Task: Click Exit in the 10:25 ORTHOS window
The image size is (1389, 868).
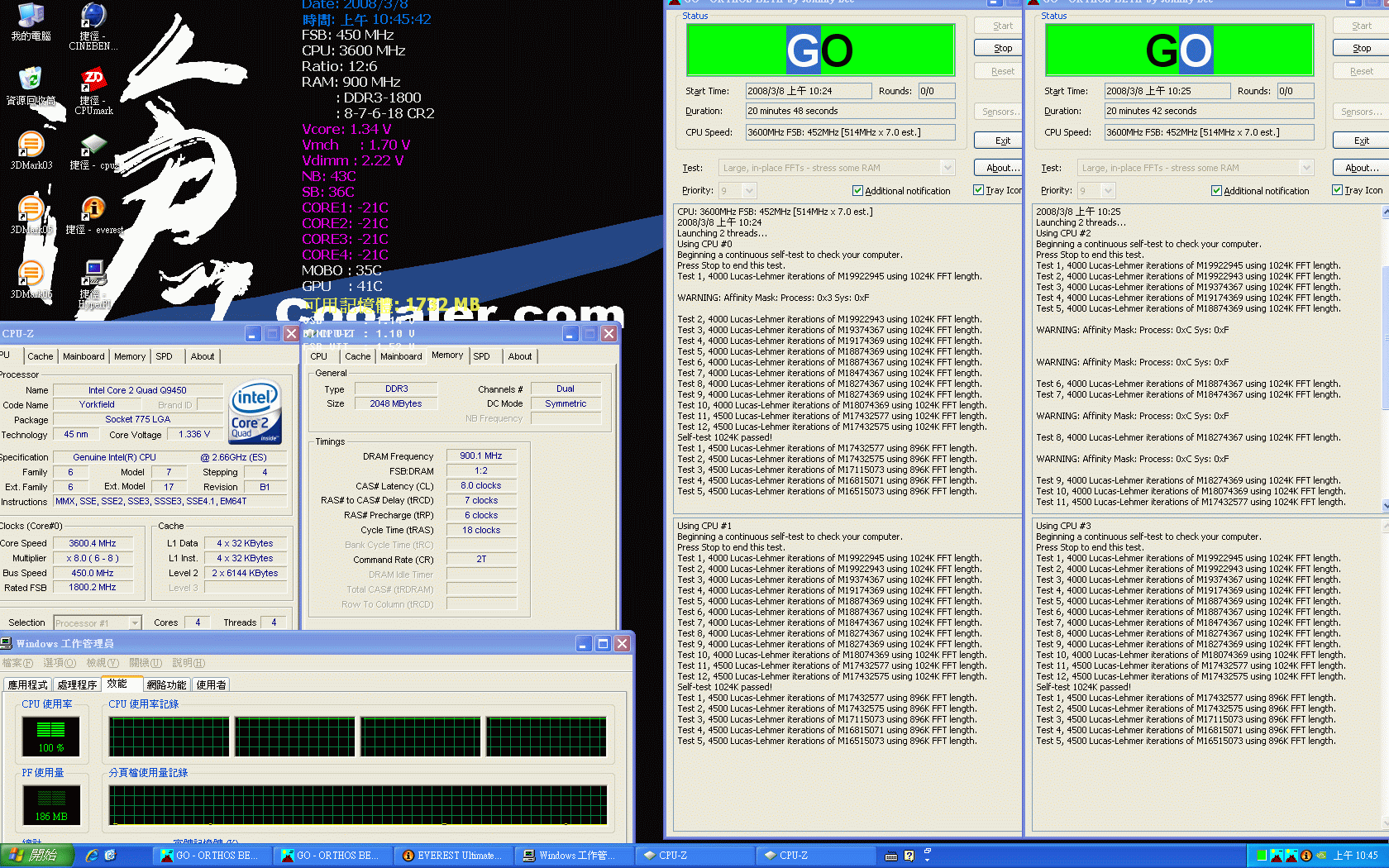Action: pos(1361,141)
